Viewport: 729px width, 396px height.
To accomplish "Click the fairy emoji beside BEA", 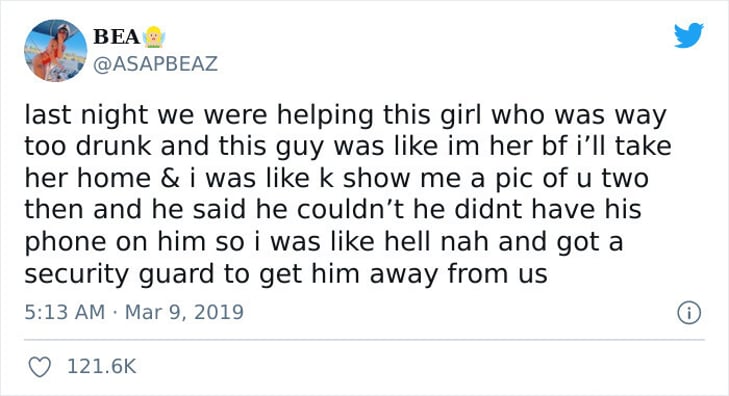I will coord(153,37).
